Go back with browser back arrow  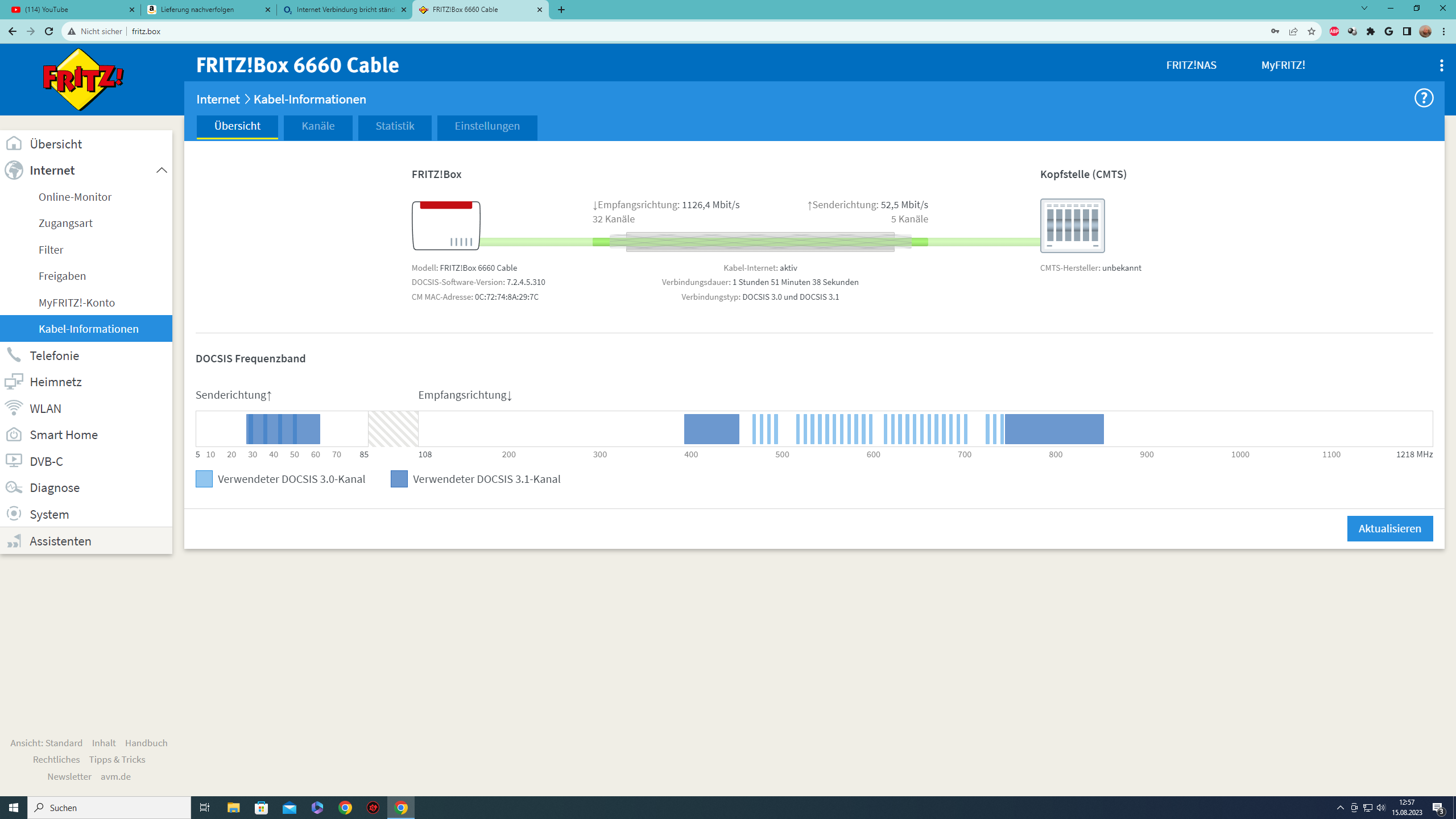[13, 31]
